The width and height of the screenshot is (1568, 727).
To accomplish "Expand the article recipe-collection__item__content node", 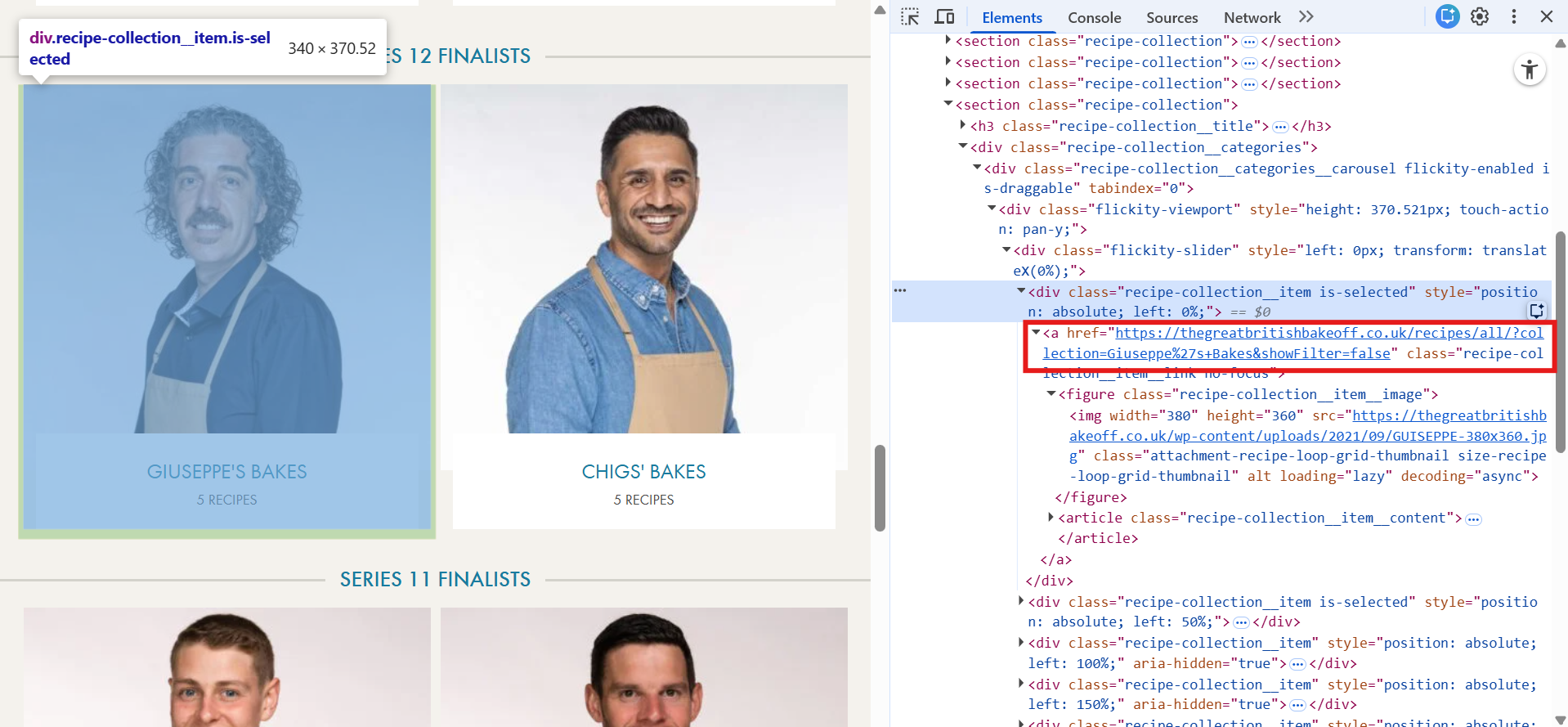I will tap(1051, 517).
